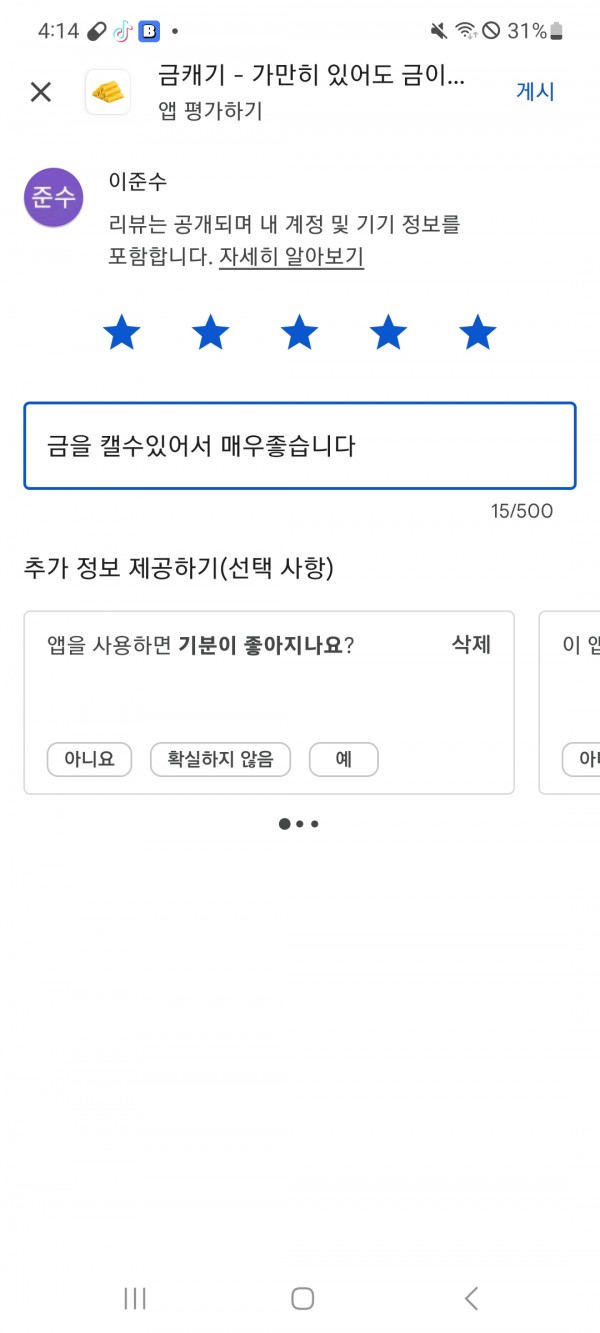The height and width of the screenshot is (1333, 600).
Task: Focus the review text input field
Action: coord(300,446)
